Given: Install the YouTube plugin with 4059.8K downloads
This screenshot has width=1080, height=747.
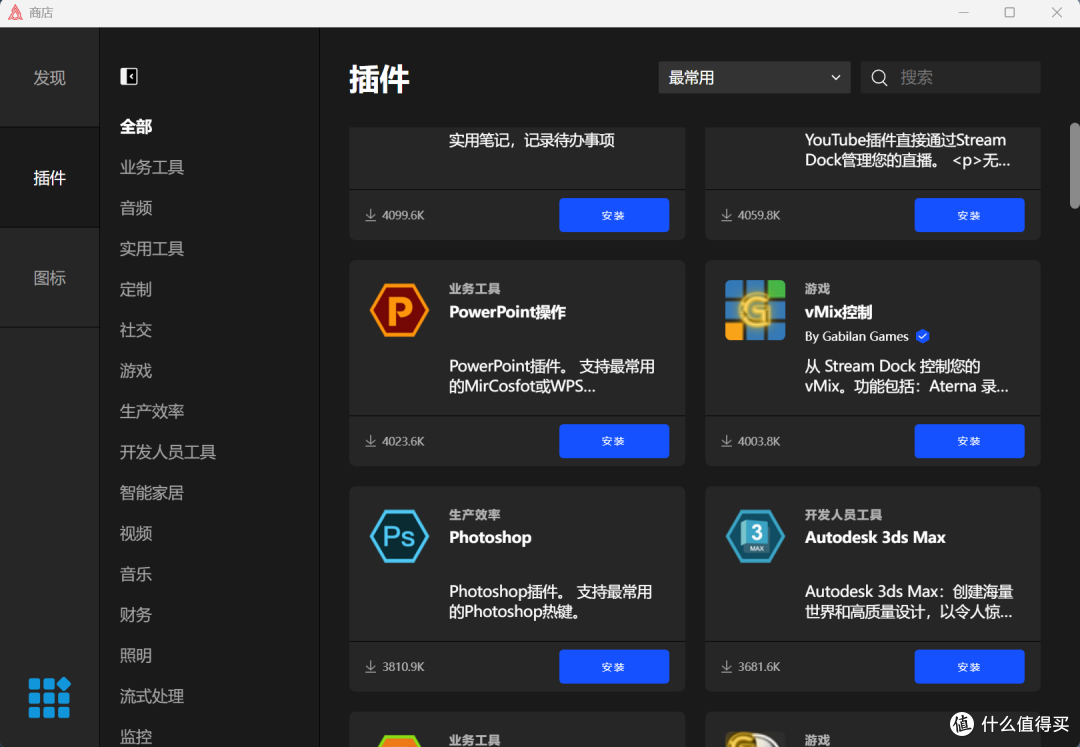Looking at the screenshot, I should pyautogui.click(x=969, y=215).
